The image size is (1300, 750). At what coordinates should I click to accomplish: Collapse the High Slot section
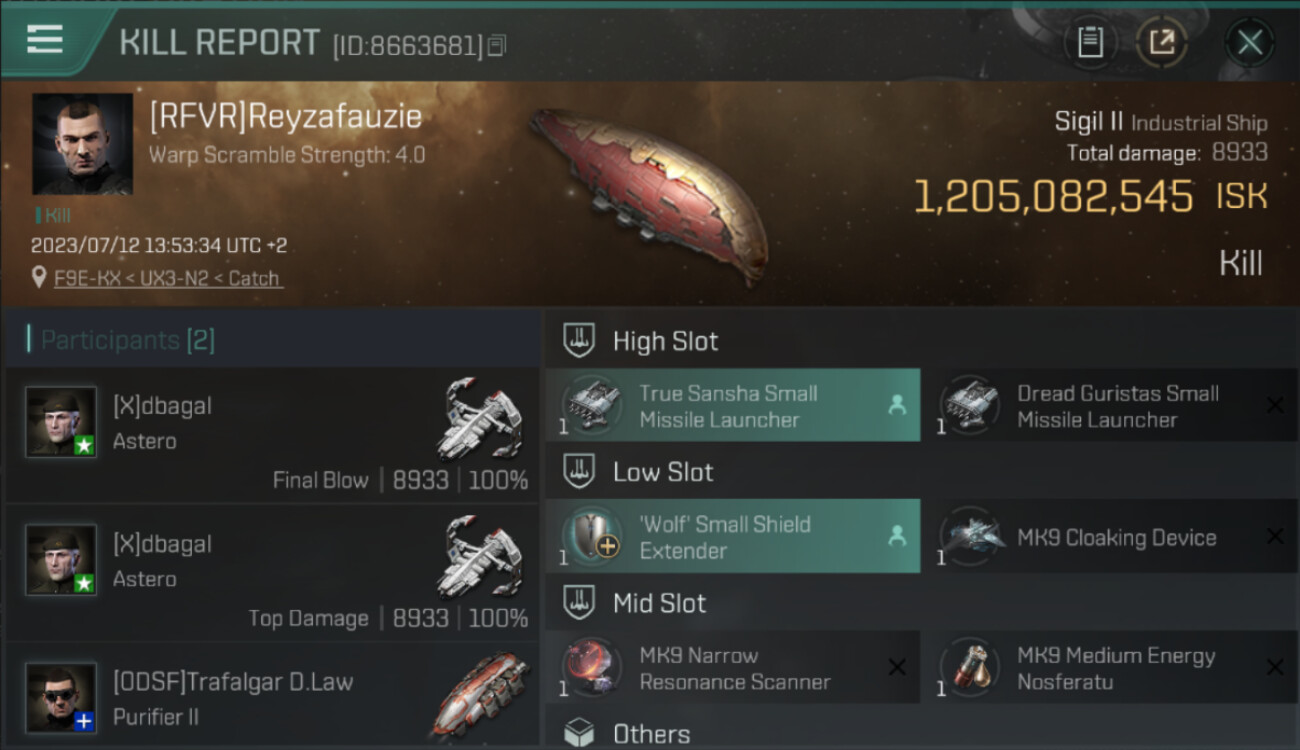pyautogui.click(x=640, y=340)
